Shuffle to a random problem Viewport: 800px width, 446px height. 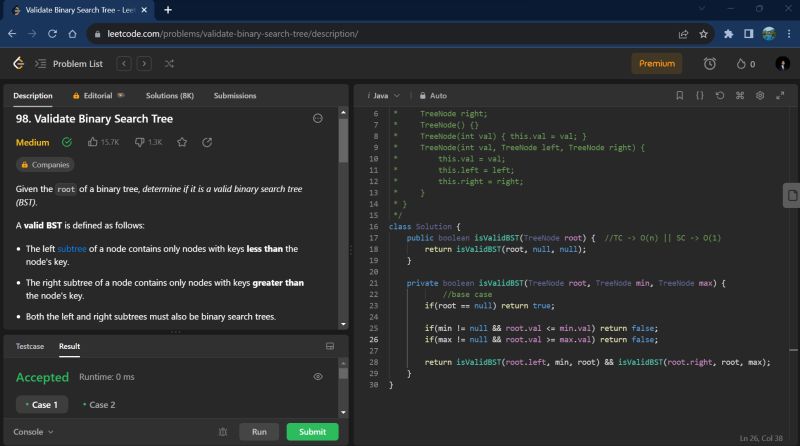tap(169, 64)
